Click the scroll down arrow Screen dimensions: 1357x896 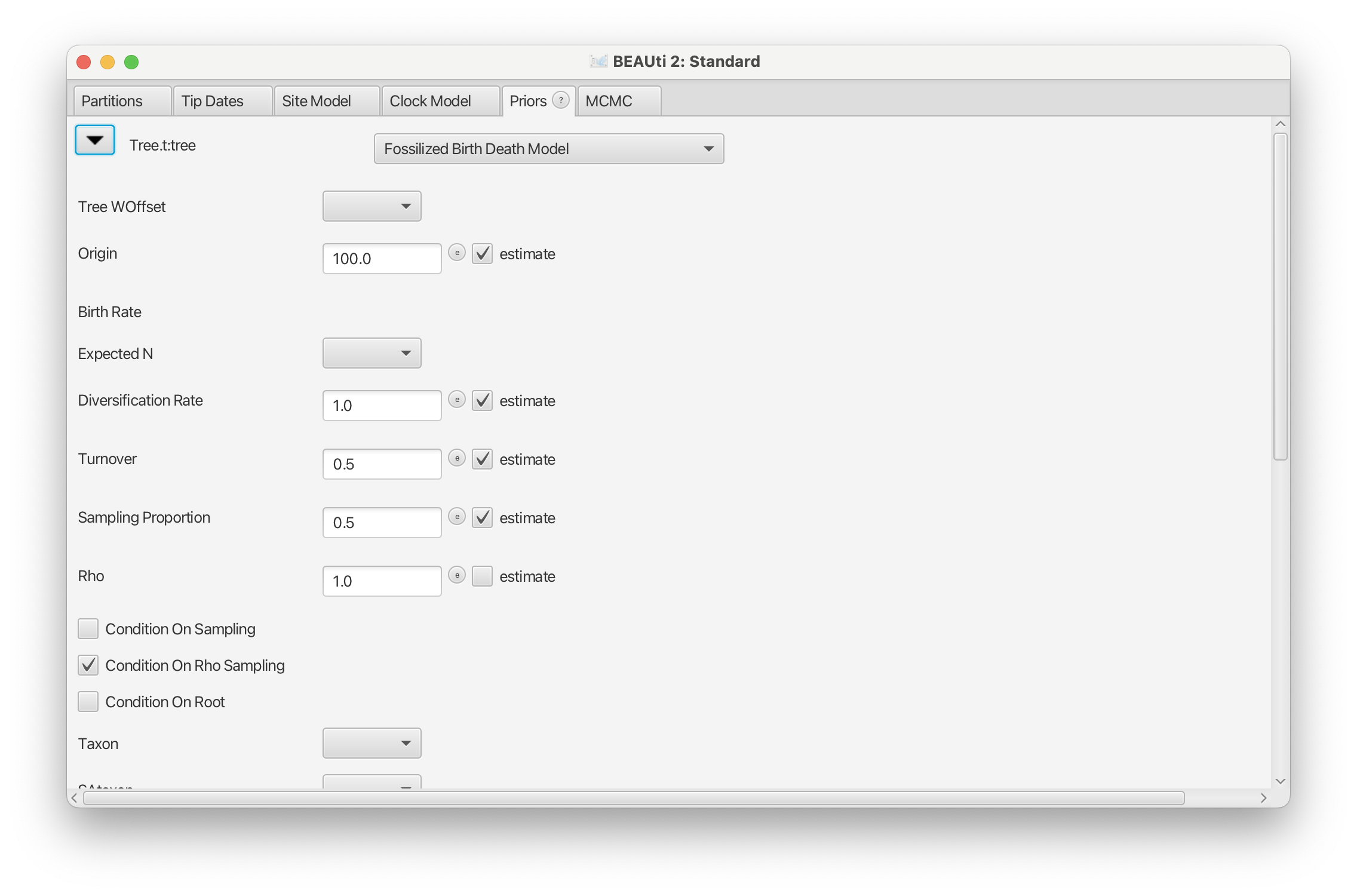click(1280, 781)
